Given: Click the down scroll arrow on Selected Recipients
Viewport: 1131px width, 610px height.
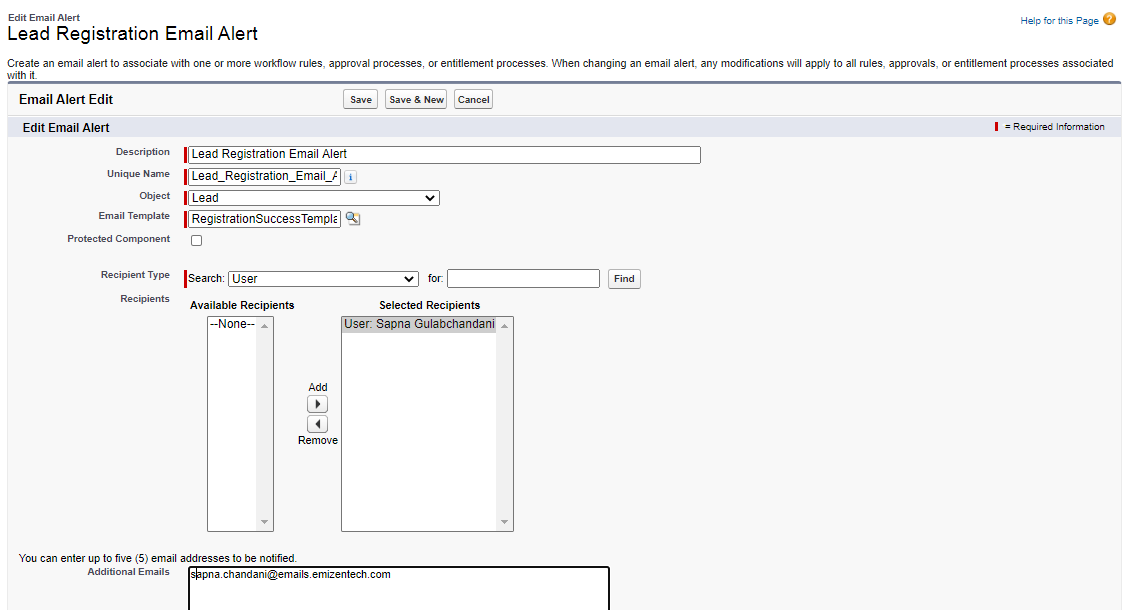Looking at the screenshot, I should coord(505,521).
